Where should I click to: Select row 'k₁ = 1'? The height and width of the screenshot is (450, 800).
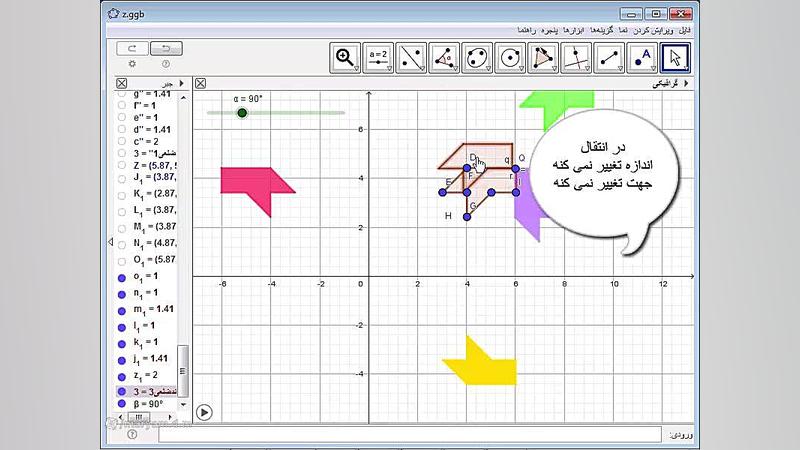(x=147, y=342)
